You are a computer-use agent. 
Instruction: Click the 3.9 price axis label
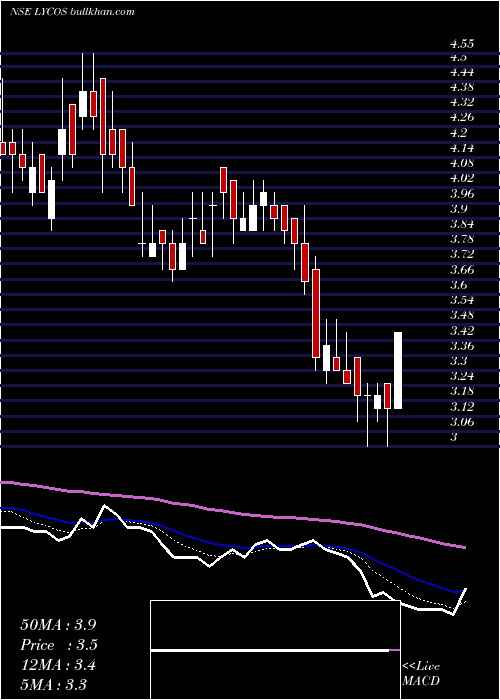click(x=458, y=209)
